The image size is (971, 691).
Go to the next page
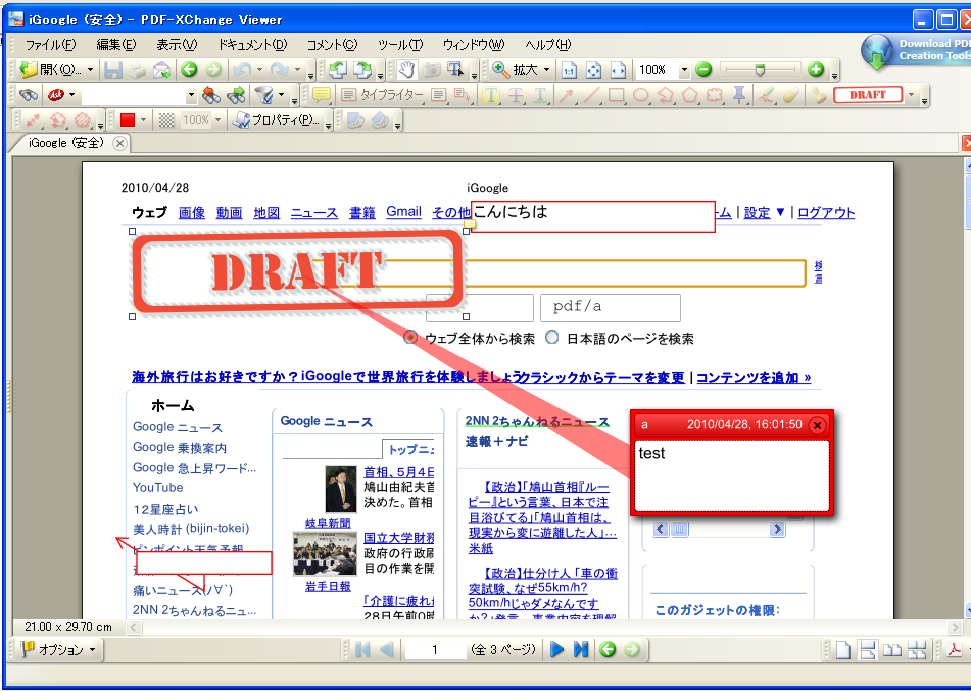pyautogui.click(x=557, y=649)
